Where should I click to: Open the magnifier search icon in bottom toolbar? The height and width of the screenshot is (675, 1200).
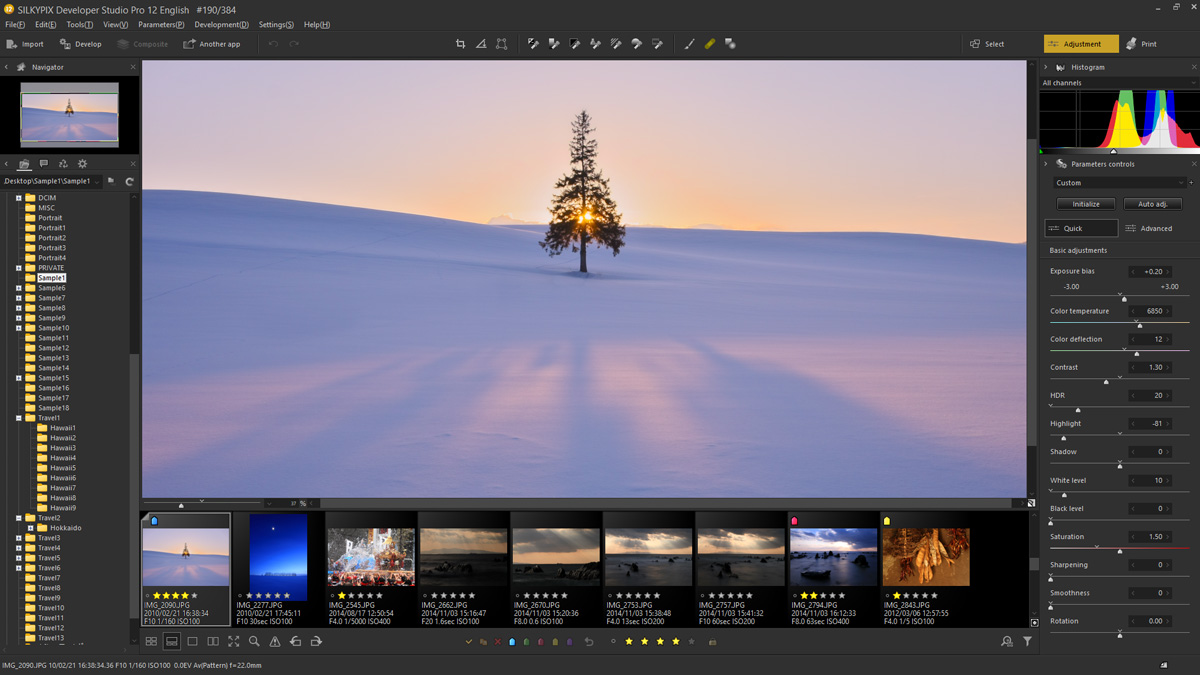[254, 641]
